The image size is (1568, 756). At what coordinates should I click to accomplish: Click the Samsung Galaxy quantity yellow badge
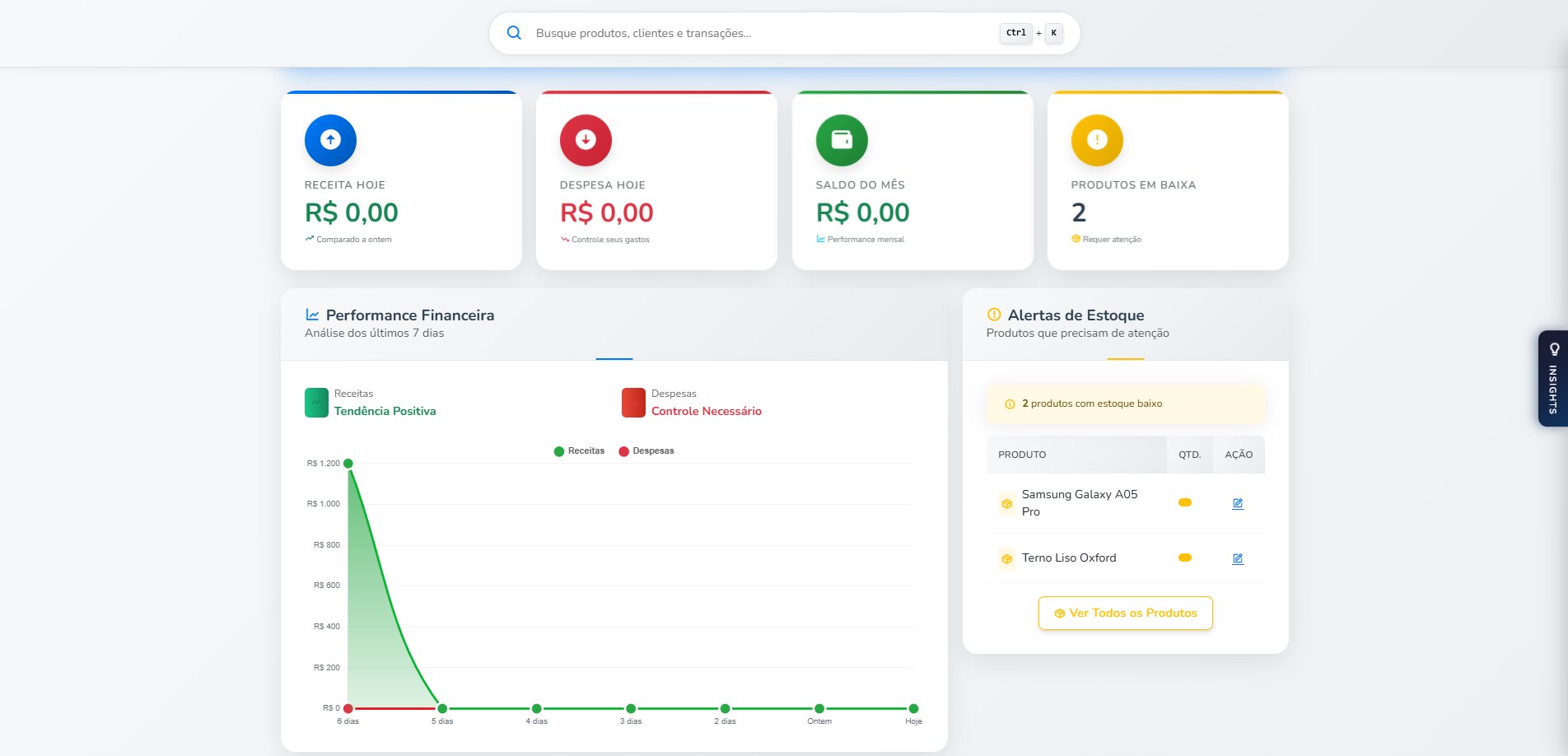tap(1184, 502)
